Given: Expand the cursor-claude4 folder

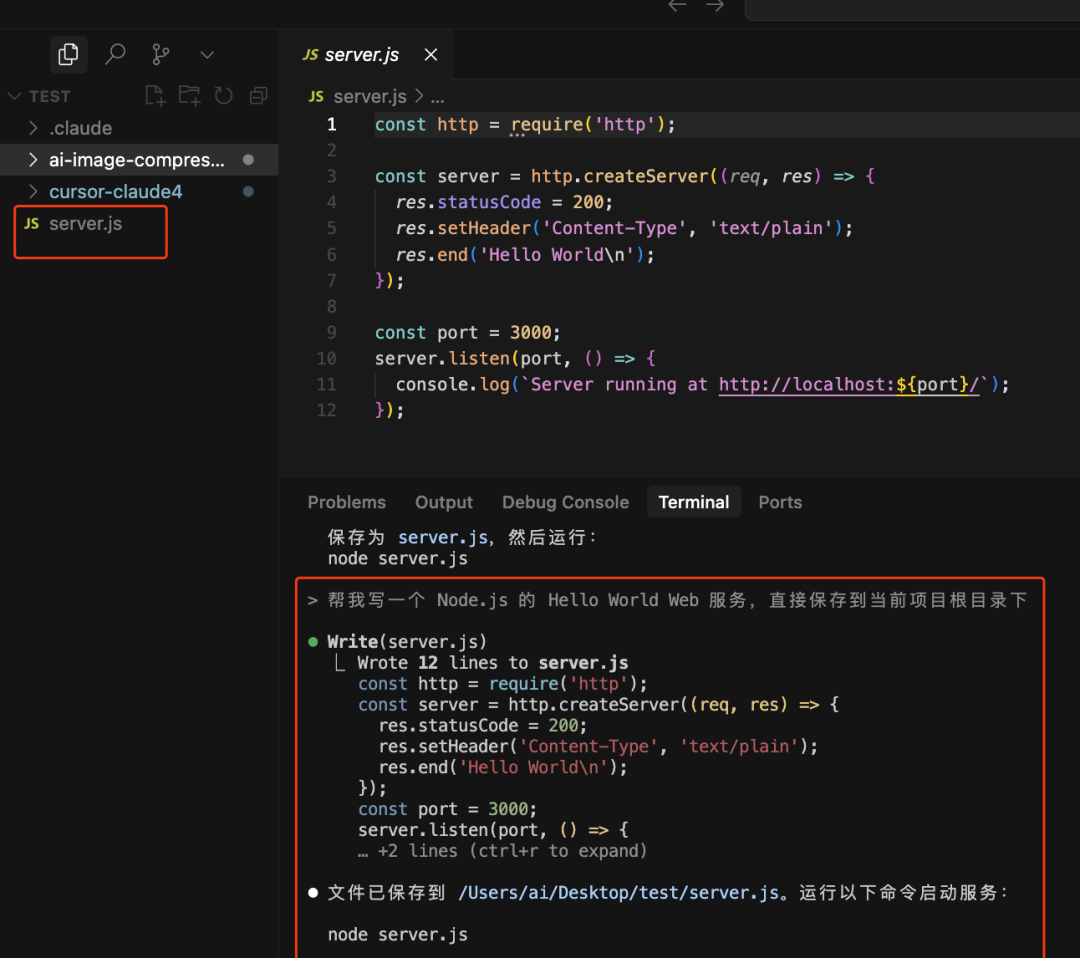Looking at the screenshot, I should [x=33, y=191].
